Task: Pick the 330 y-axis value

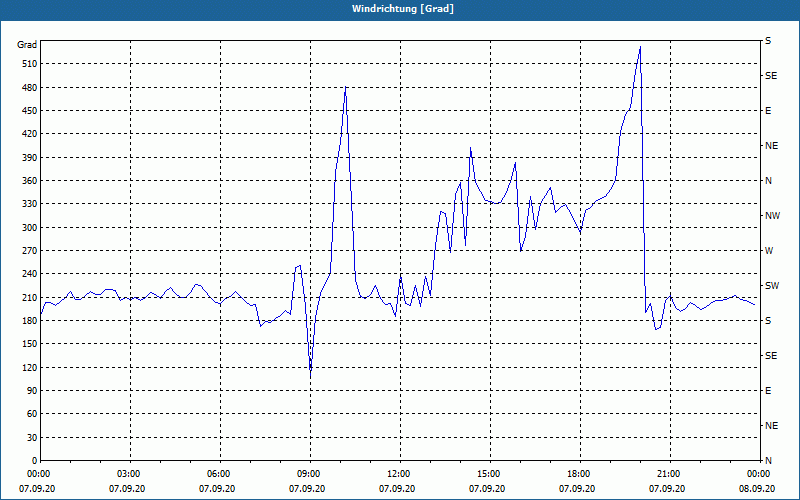Action: pos(30,204)
